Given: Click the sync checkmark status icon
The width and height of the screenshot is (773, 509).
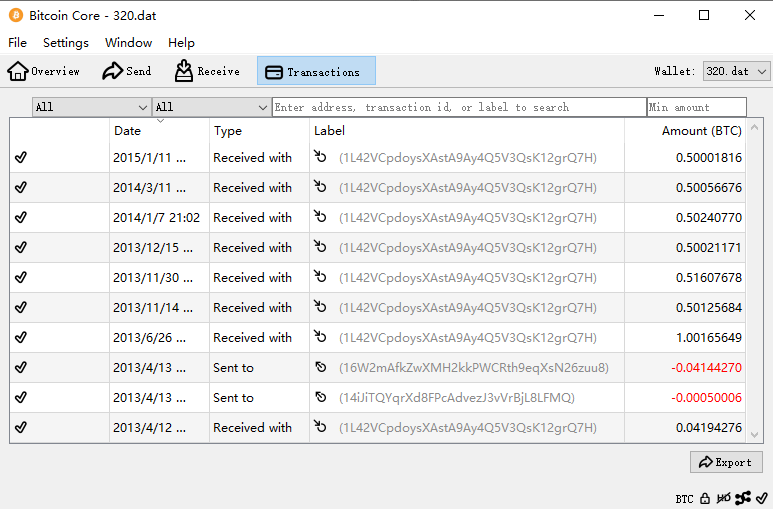Looking at the screenshot, I should 761,498.
